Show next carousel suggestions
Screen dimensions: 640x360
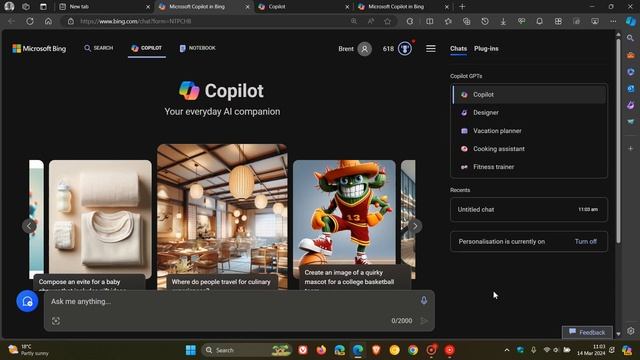coord(415,226)
